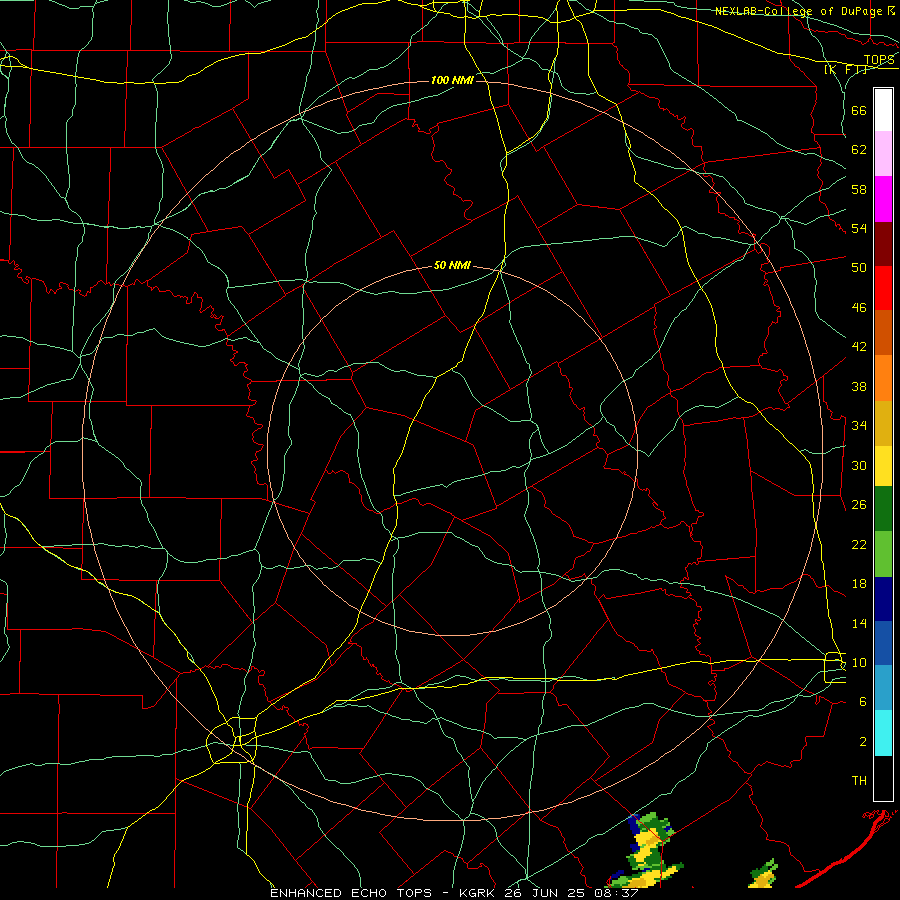Click the yellow 30 kft legend swatch
The width and height of the screenshot is (900, 900).
point(883,466)
